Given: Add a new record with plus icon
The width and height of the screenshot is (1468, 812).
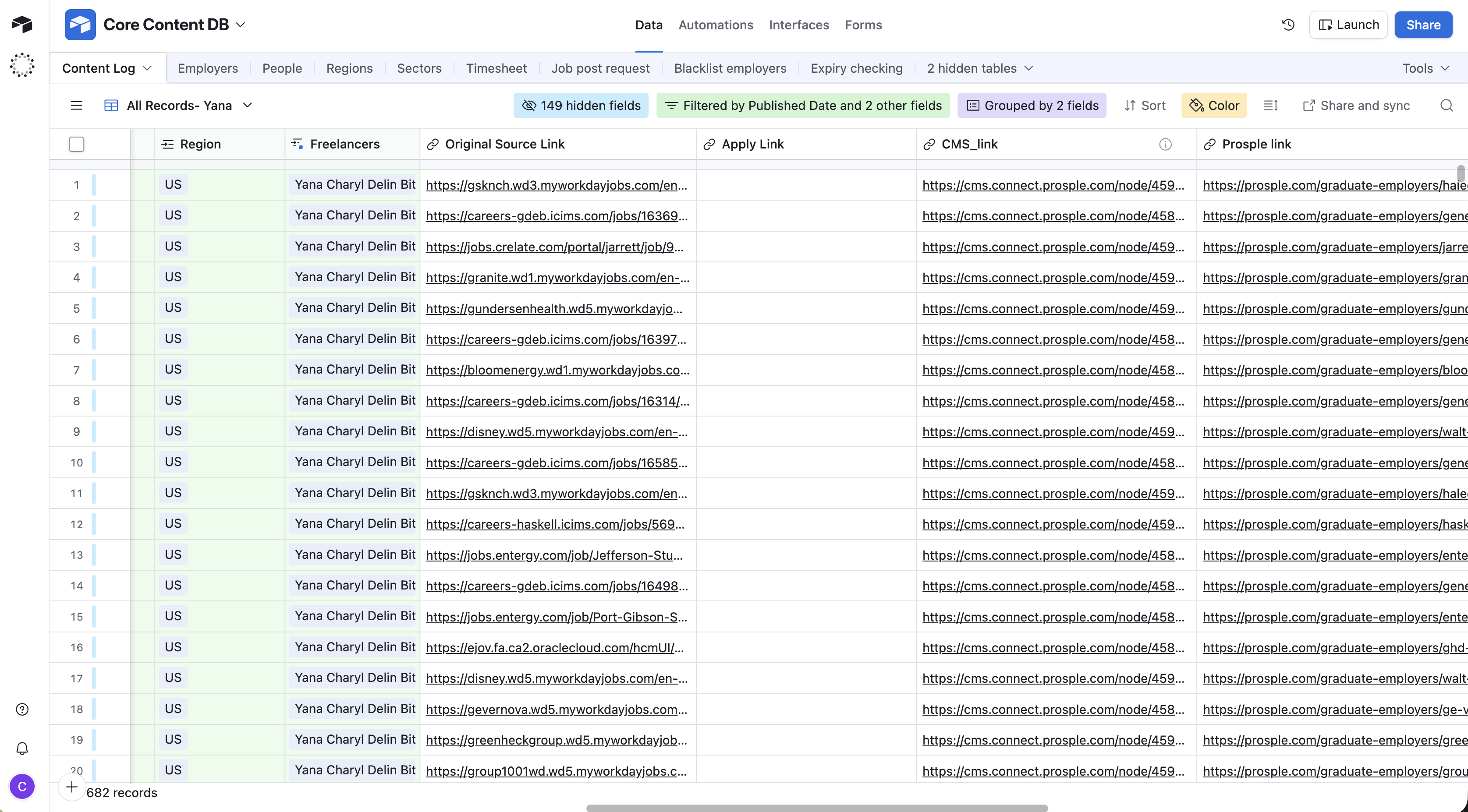Looking at the screenshot, I should (x=71, y=787).
